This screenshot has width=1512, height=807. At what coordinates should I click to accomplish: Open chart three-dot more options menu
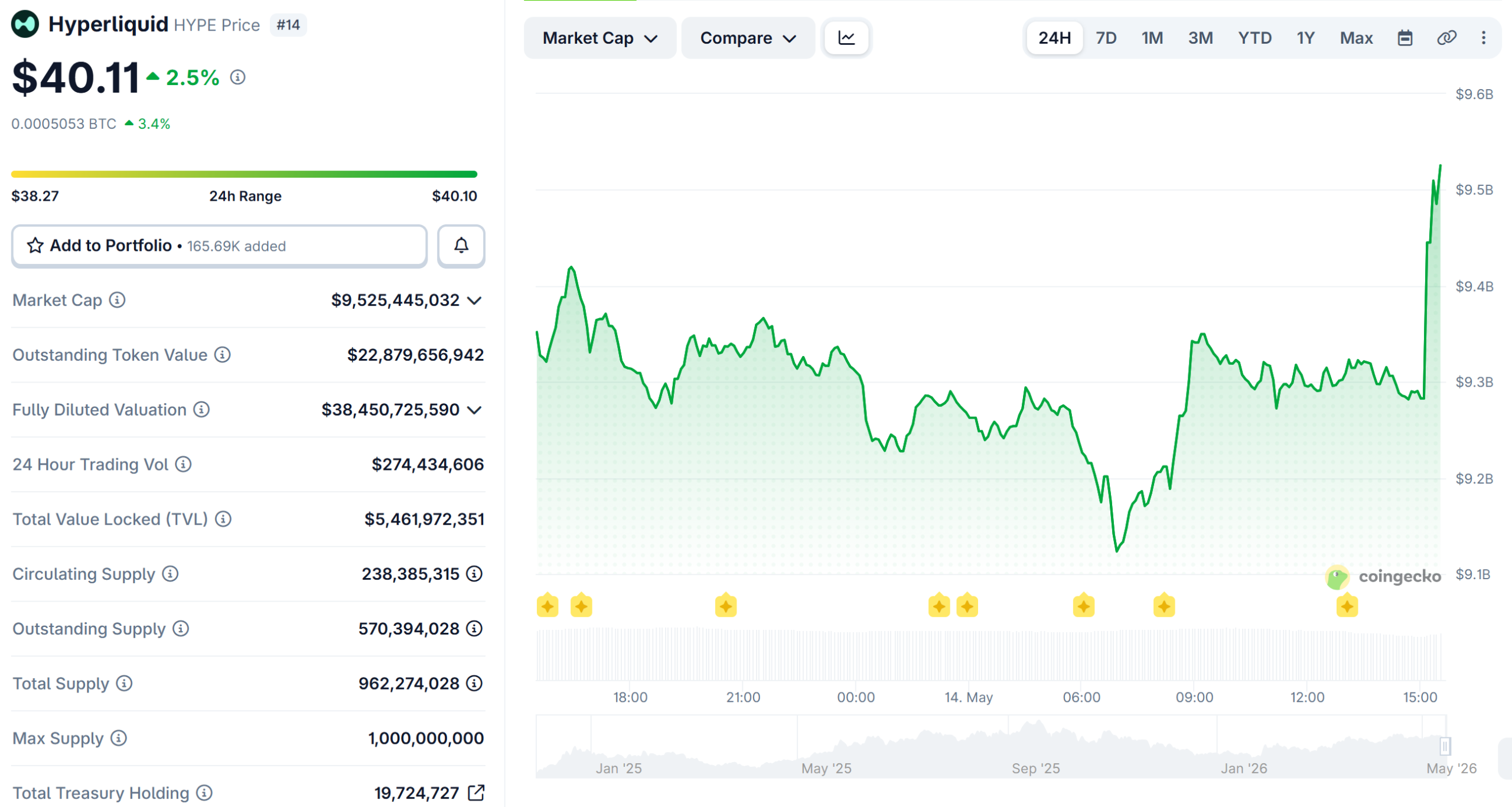1484,38
